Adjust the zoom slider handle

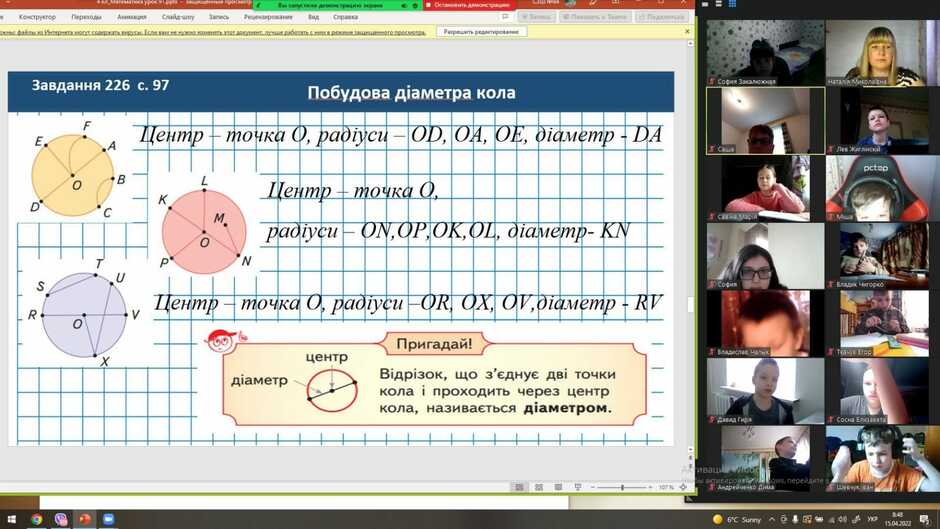tap(622, 488)
